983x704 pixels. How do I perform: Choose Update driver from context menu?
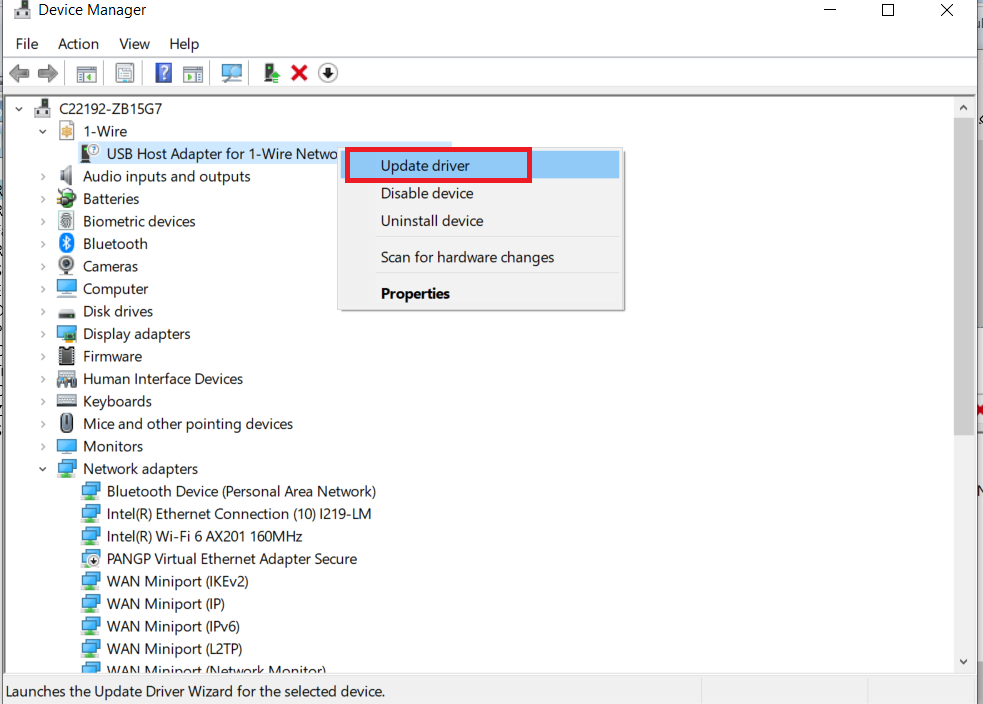425,166
